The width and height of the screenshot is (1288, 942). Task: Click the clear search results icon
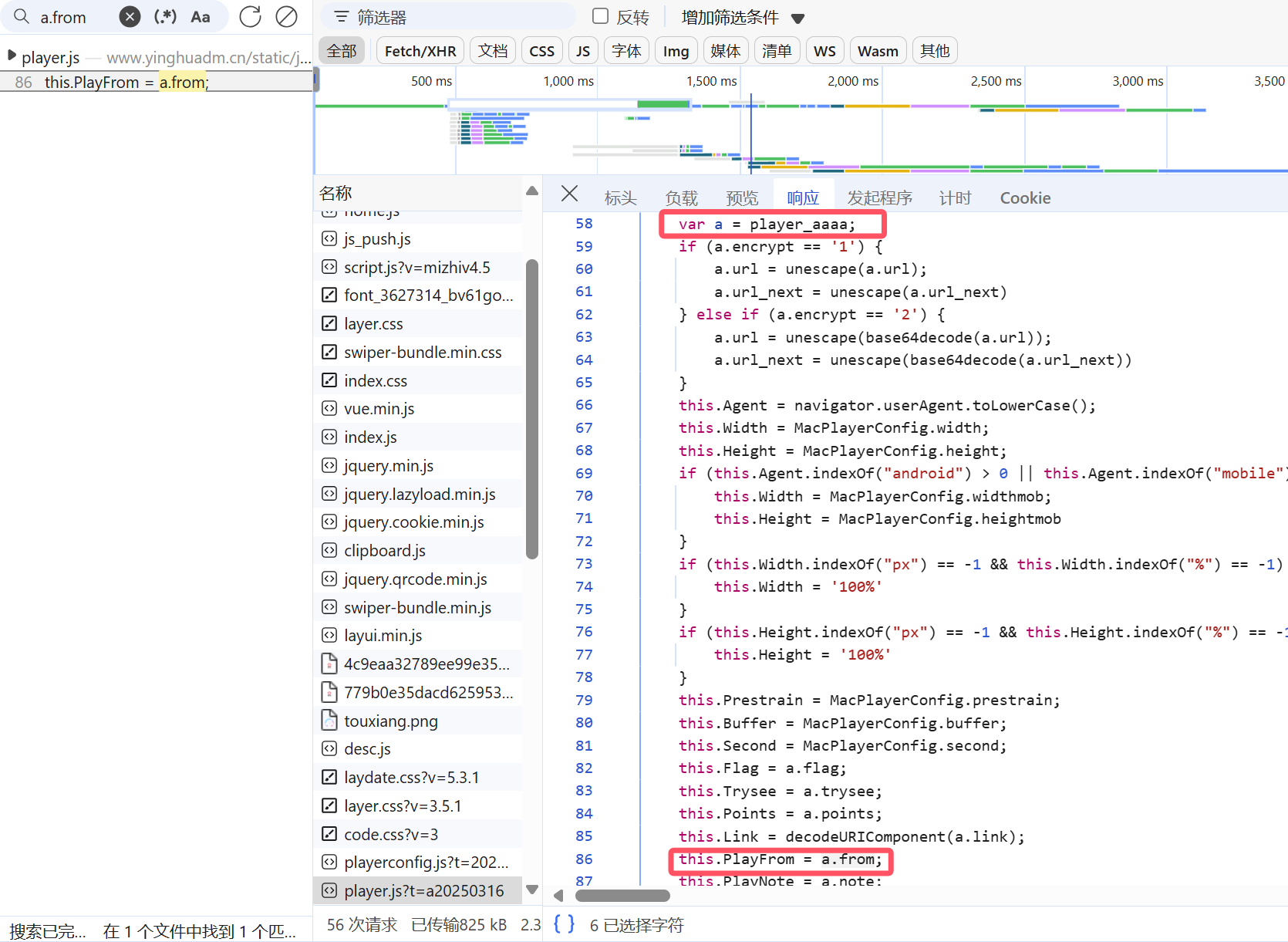pyautogui.click(x=286, y=17)
